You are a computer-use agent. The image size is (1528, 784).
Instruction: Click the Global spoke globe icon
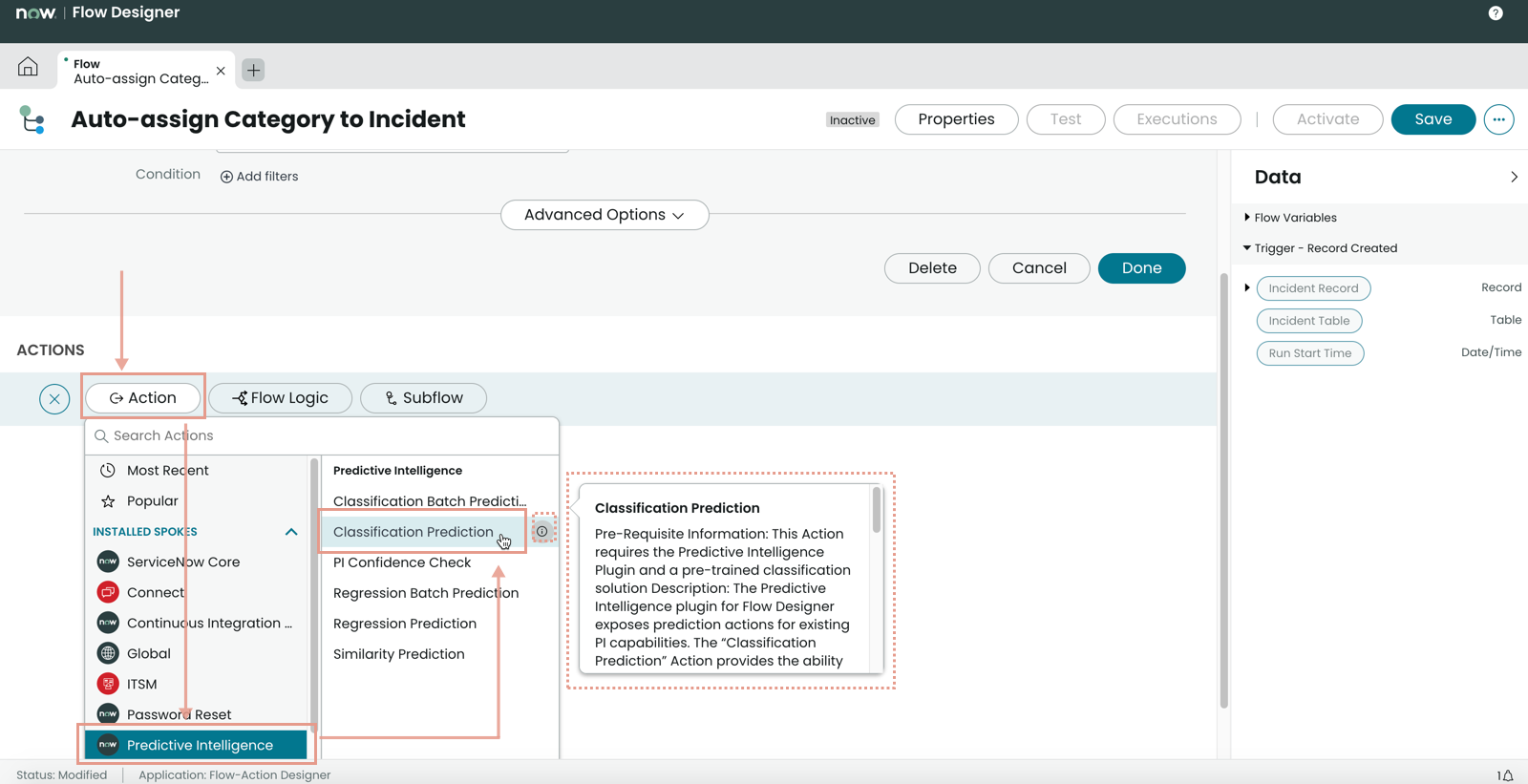click(108, 653)
